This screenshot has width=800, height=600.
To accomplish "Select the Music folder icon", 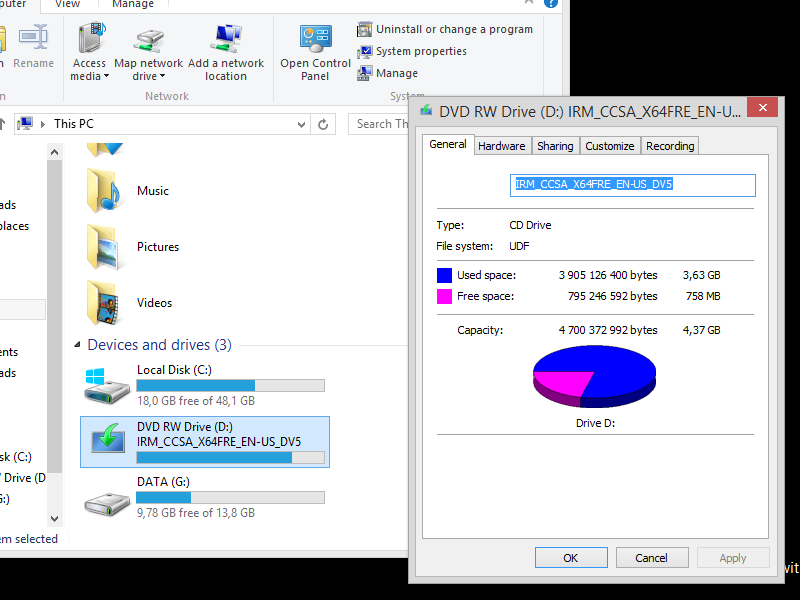I will (104, 191).
